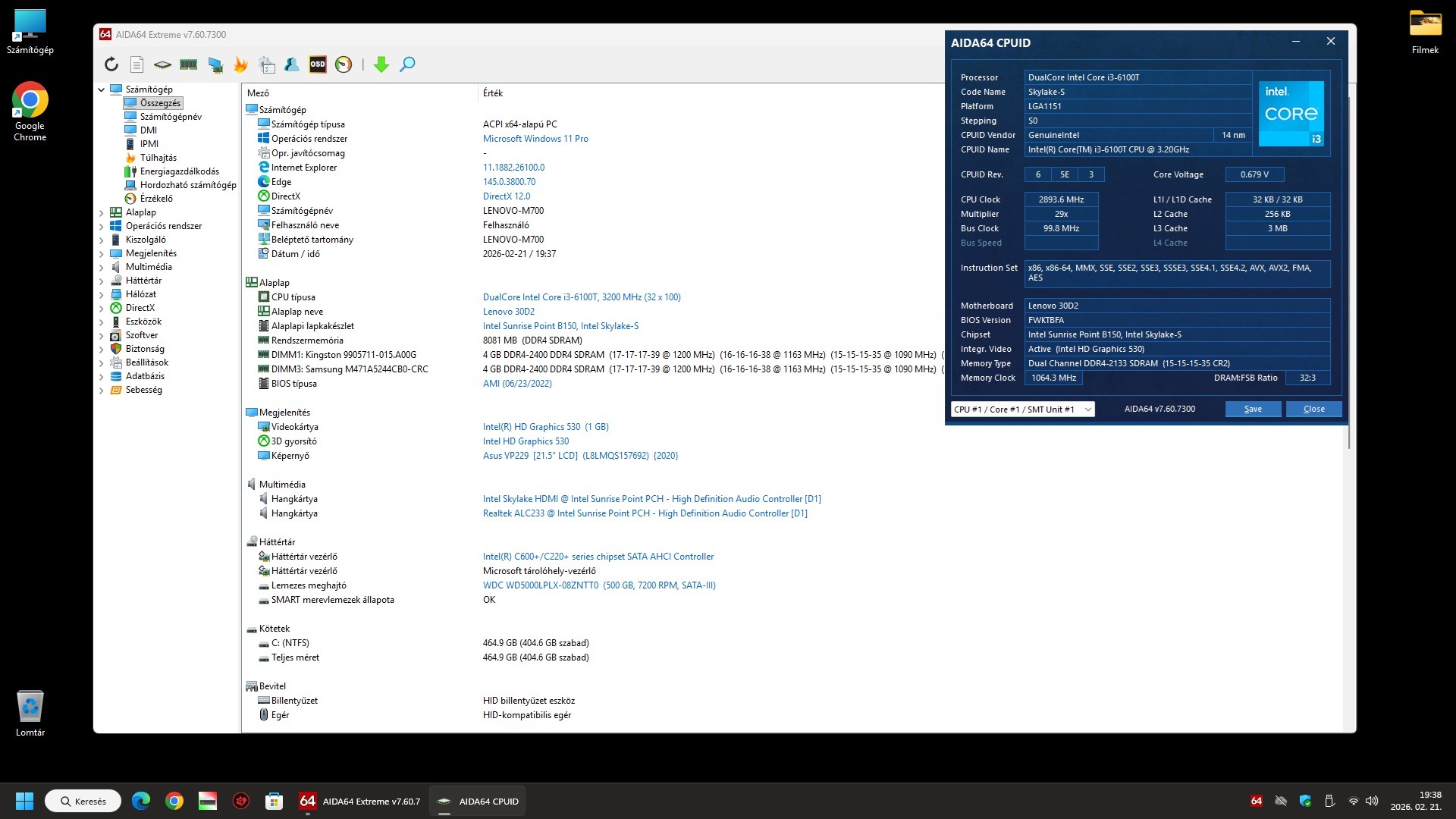Viewport: 1456px width, 819px height.
Task: Click the CPU chip toolbar icon
Action: pos(163,64)
